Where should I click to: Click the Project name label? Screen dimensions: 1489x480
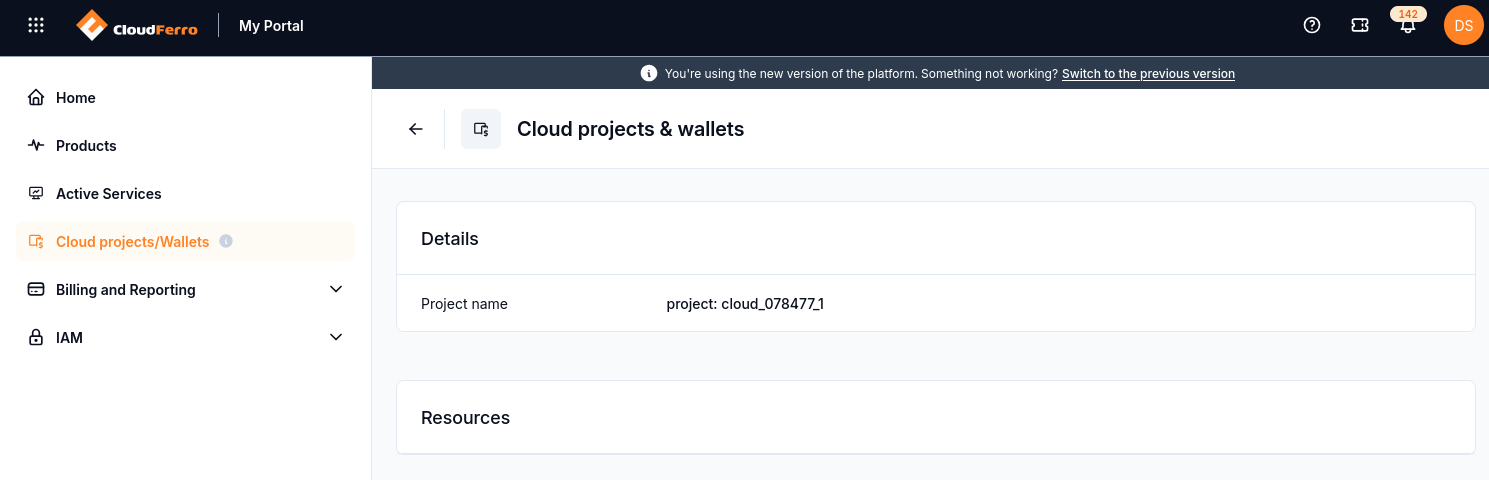pyautogui.click(x=464, y=304)
